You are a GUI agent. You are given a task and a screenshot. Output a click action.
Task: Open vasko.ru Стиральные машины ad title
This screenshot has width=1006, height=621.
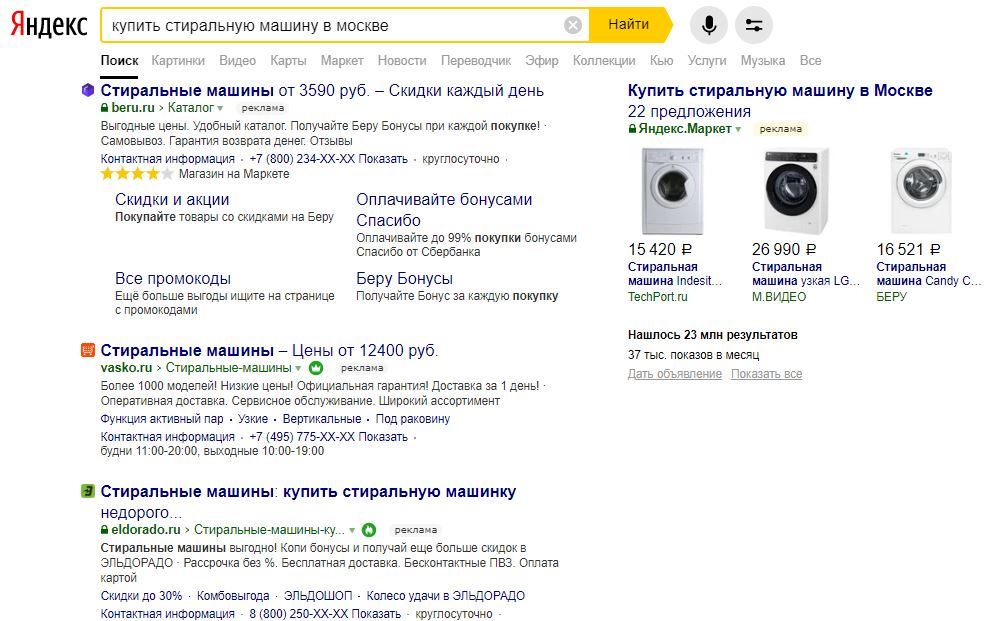(269, 350)
